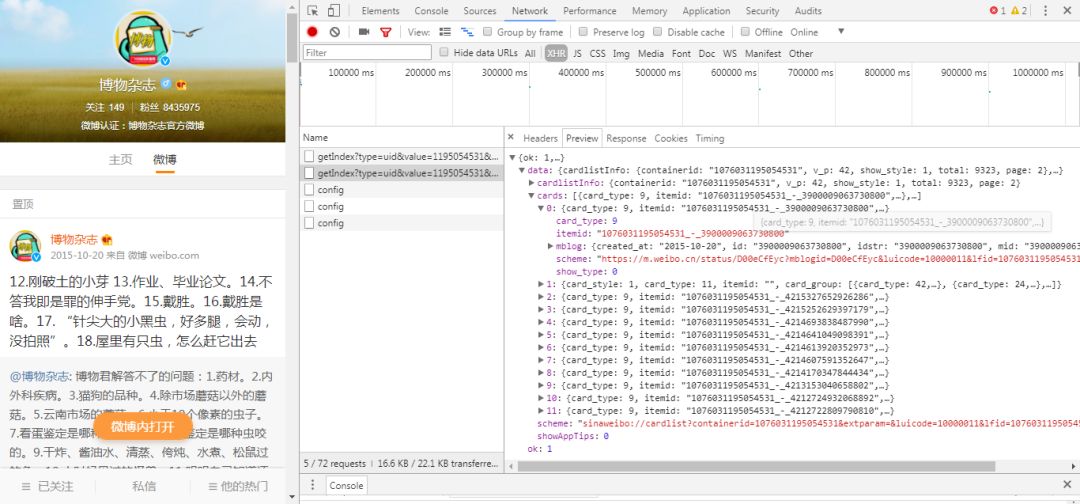This screenshot has width=1080, height=504.
Task: Expand the cardlistInfo node
Action: point(532,183)
